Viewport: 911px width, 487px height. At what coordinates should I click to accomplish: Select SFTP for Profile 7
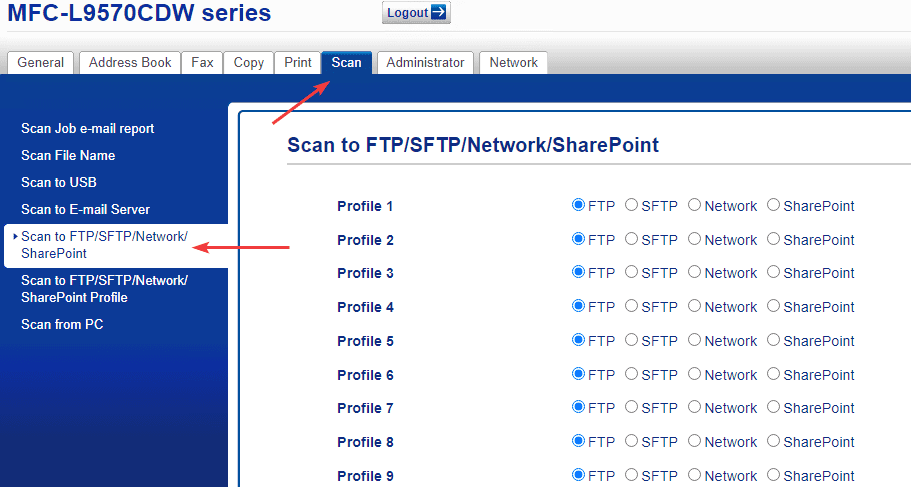[x=631, y=407]
